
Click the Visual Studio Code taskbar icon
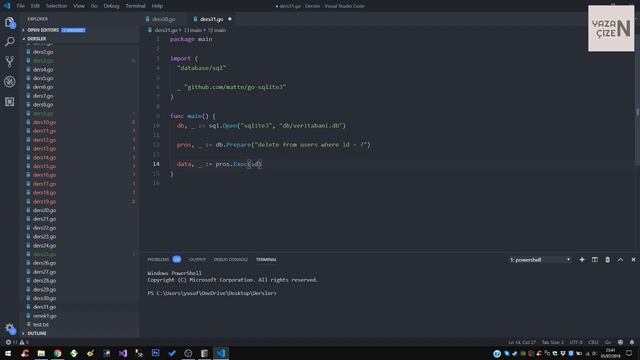221,353
